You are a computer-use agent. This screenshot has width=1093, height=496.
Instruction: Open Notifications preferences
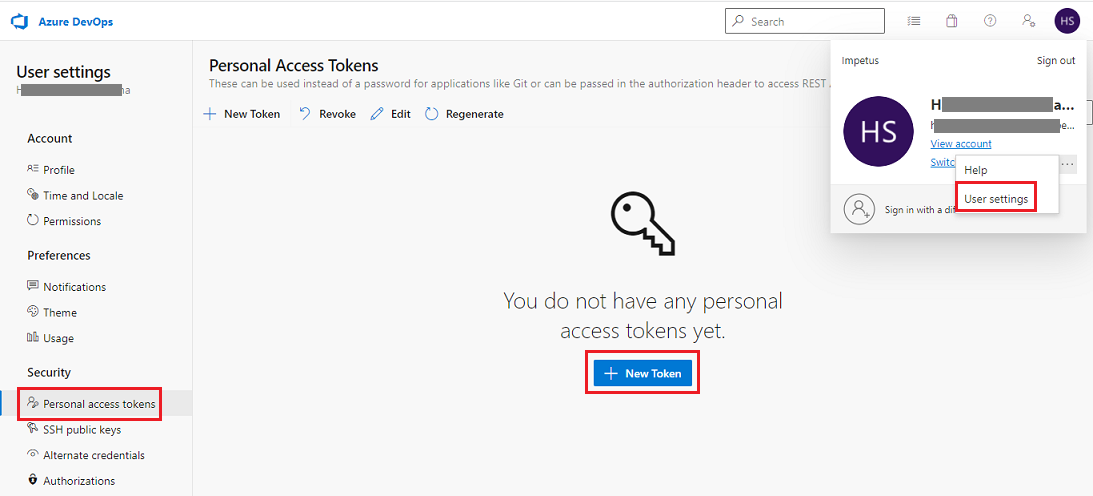[x=75, y=287]
